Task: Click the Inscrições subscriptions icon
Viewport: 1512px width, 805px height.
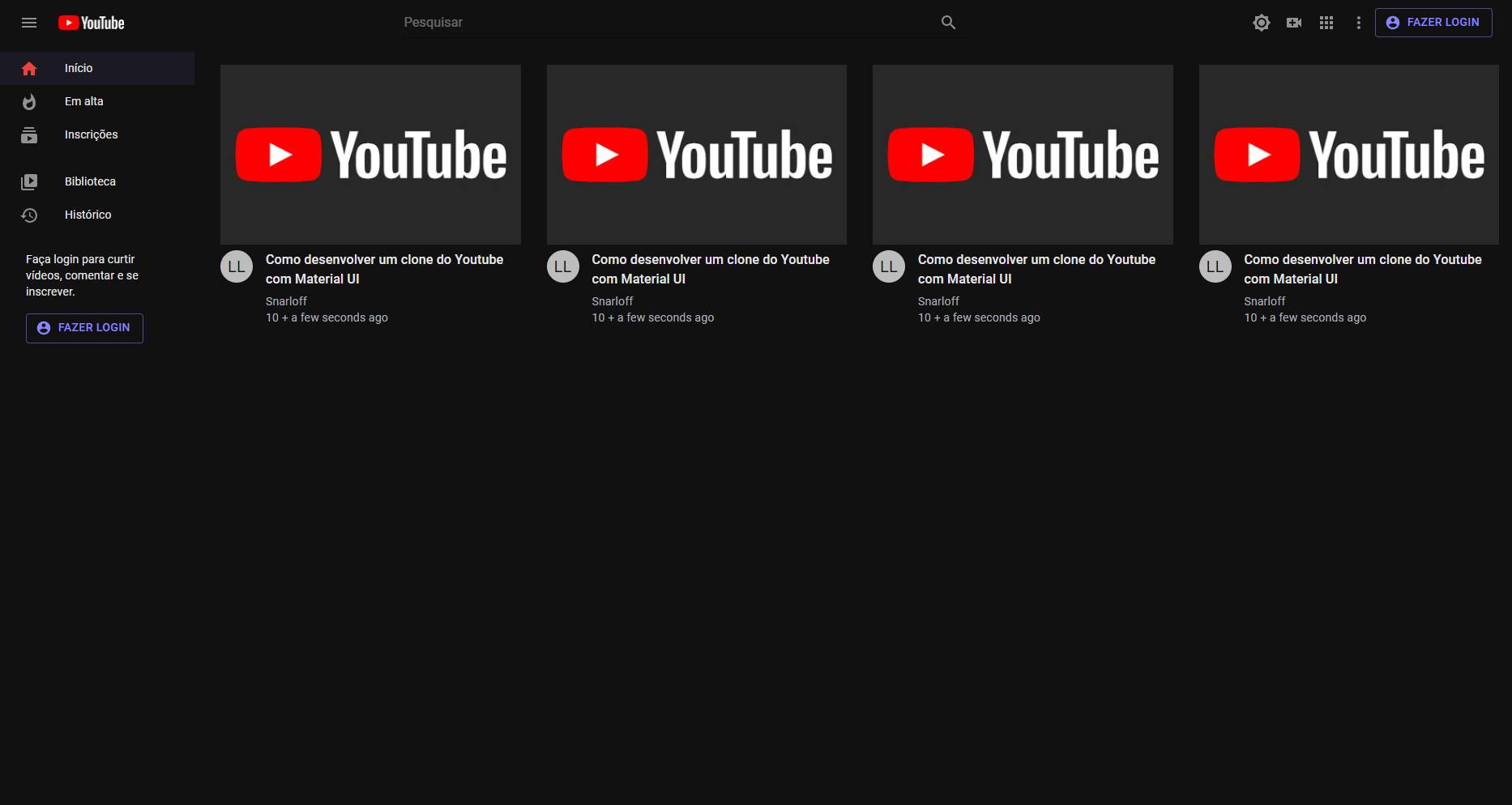Action: 29,135
